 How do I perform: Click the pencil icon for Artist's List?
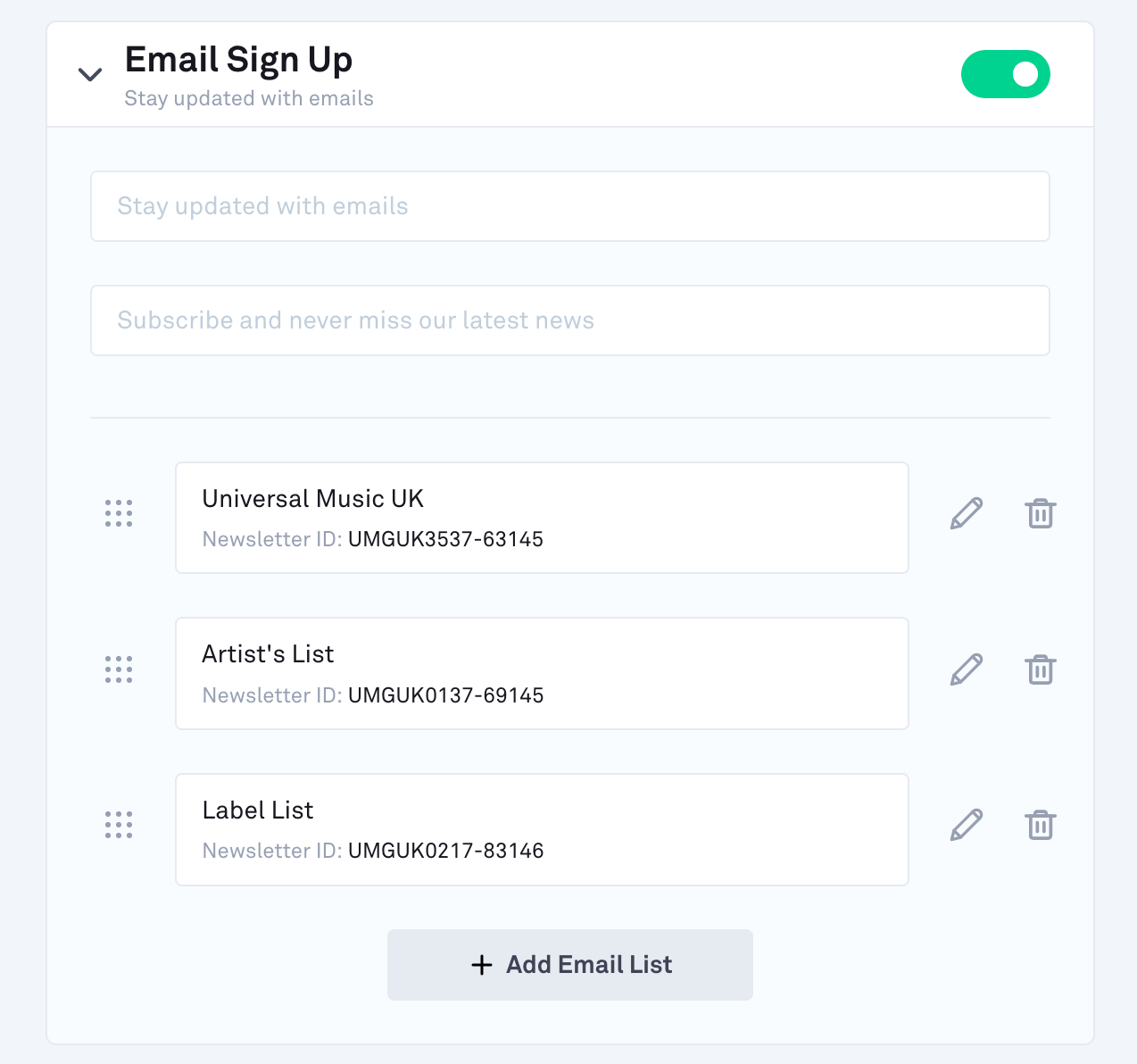967,669
